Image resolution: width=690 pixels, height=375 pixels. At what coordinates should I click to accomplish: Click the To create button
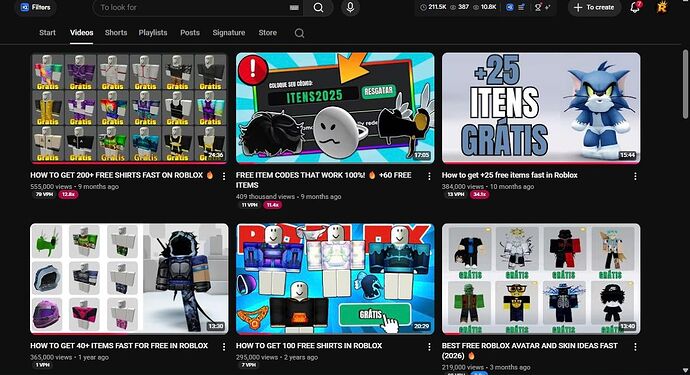point(594,7)
